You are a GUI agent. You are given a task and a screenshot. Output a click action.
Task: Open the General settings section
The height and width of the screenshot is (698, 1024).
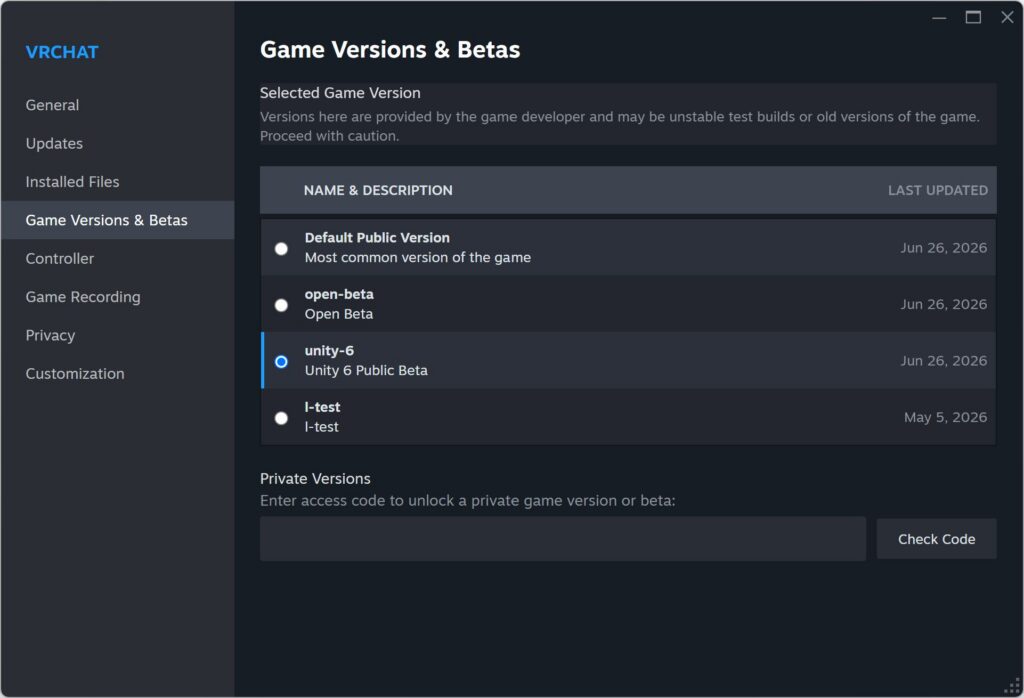(x=118, y=105)
